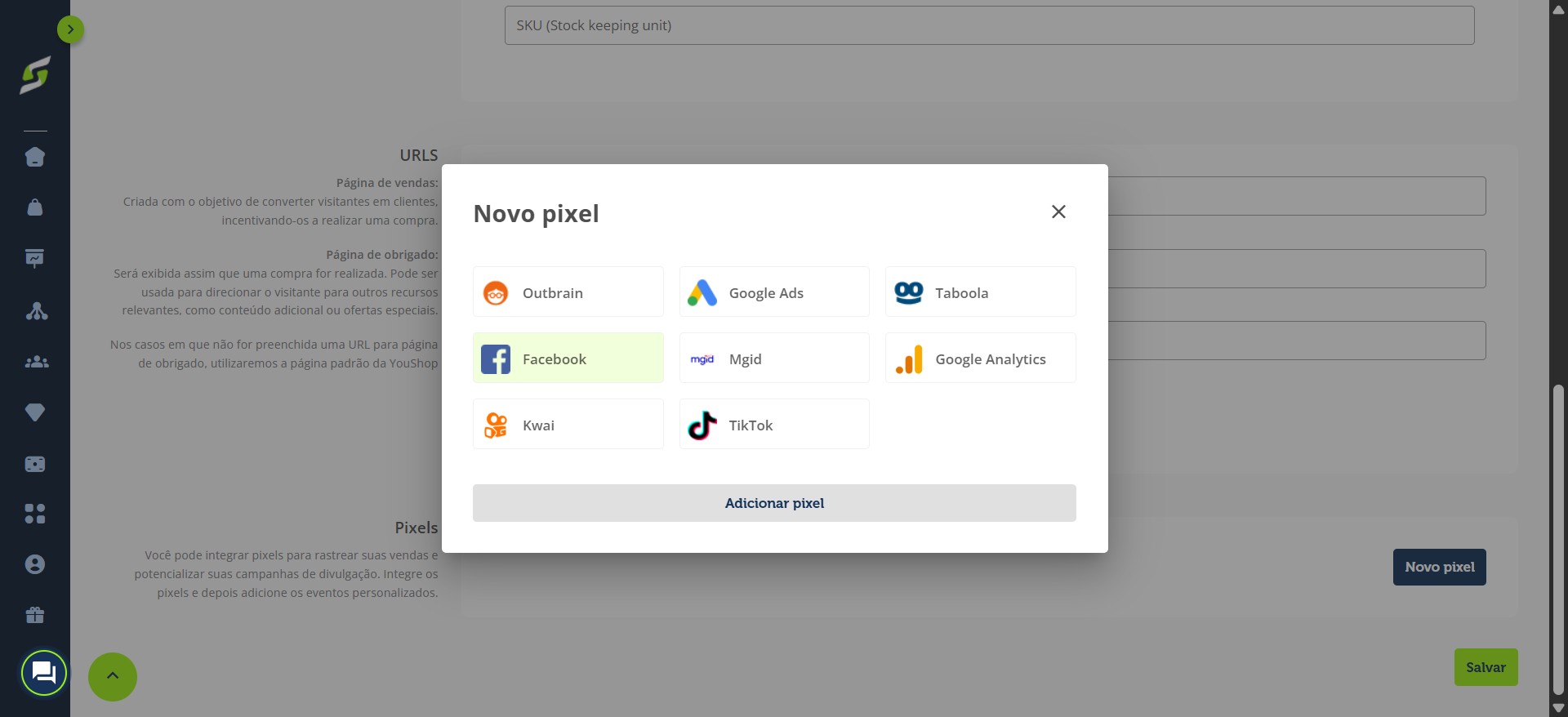Click the 'Pixels' section heading
Image resolution: width=1568 pixels, height=717 pixels.
(x=416, y=528)
